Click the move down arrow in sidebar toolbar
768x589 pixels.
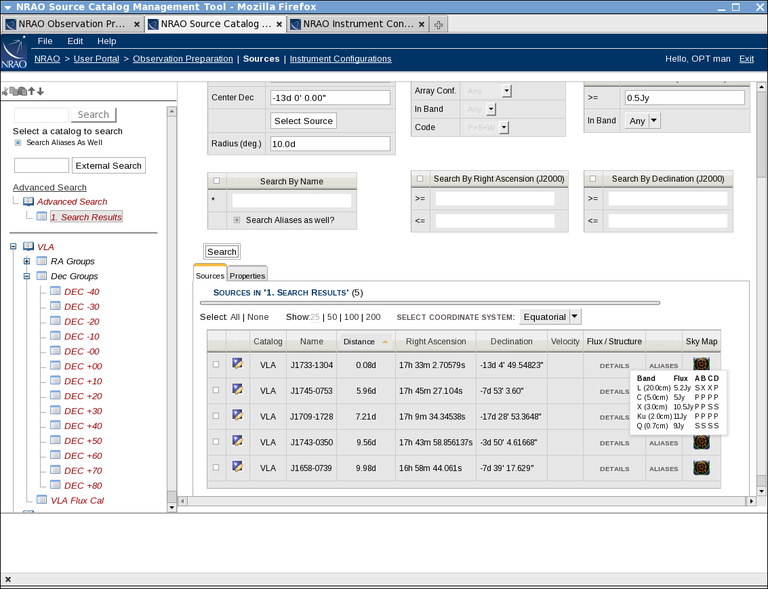click(41, 91)
